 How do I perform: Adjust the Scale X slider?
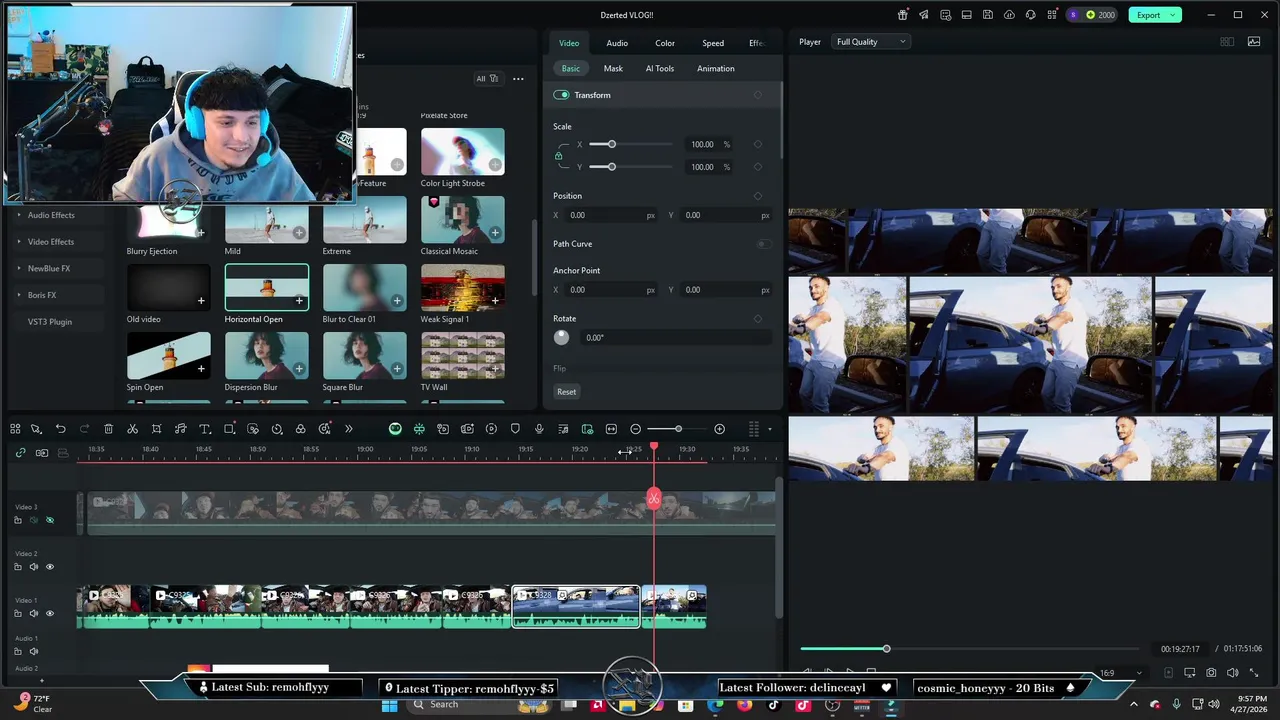click(x=611, y=144)
